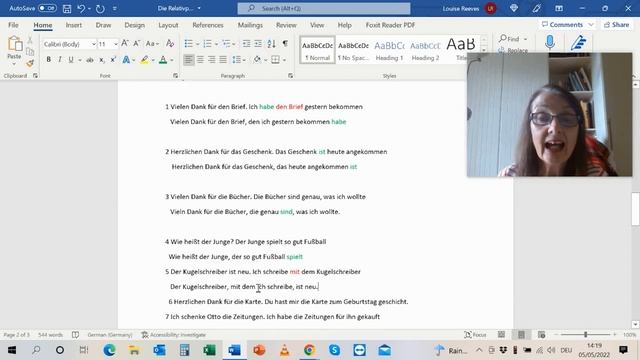Increase paragraph indent
The width and height of the screenshot is (640, 360).
click(x=258, y=43)
